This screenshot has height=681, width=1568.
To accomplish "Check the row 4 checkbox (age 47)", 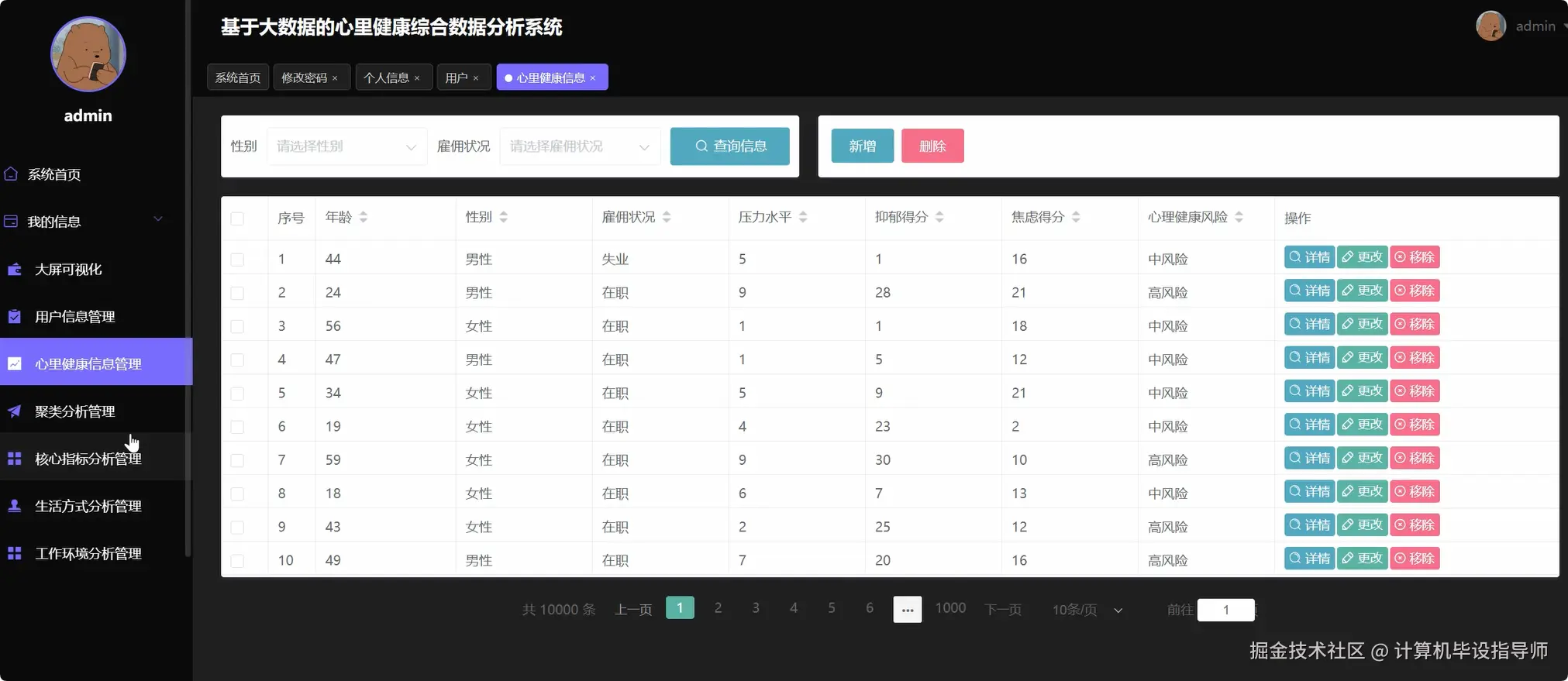I will click(x=237, y=359).
